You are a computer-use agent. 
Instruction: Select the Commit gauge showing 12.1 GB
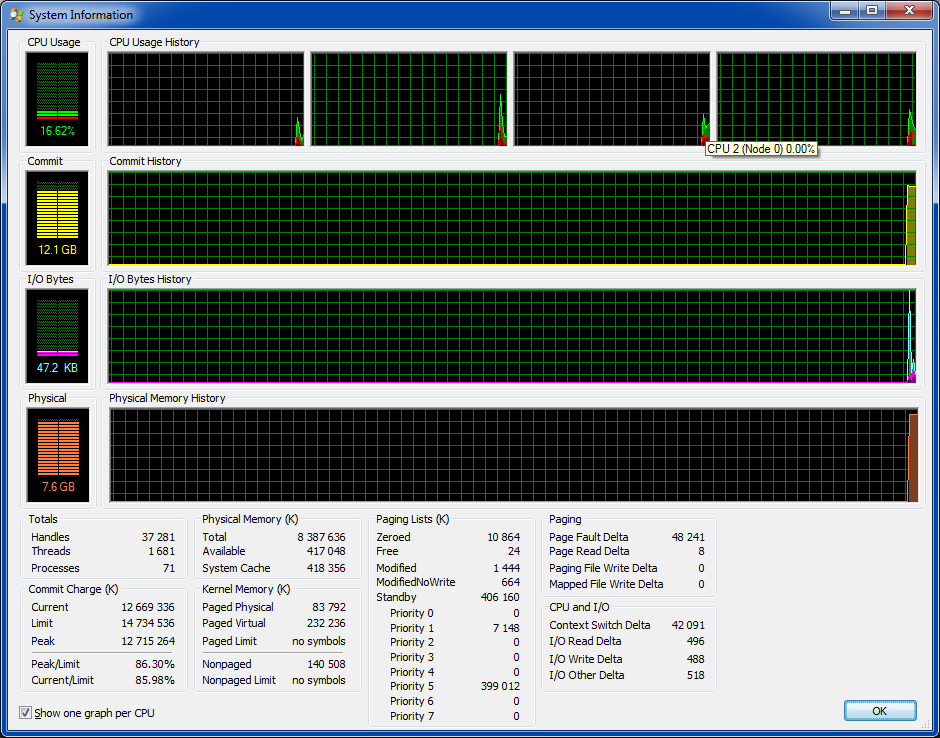(x=57, y=217)
